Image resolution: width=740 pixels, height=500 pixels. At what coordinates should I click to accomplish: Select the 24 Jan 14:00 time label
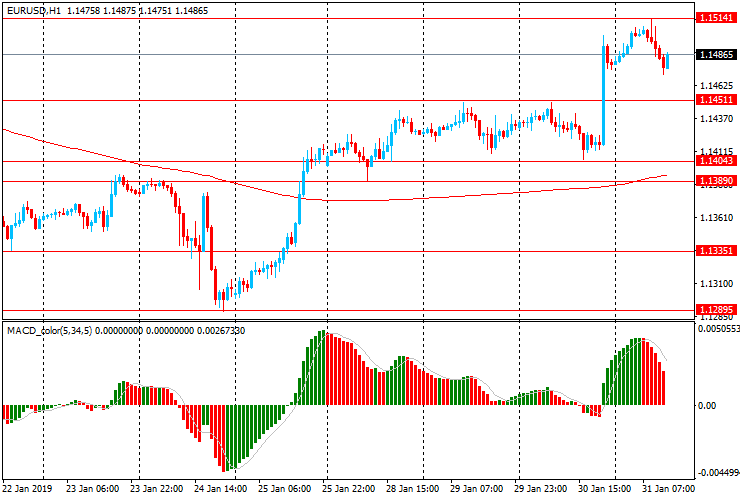[x=220, y=489]
